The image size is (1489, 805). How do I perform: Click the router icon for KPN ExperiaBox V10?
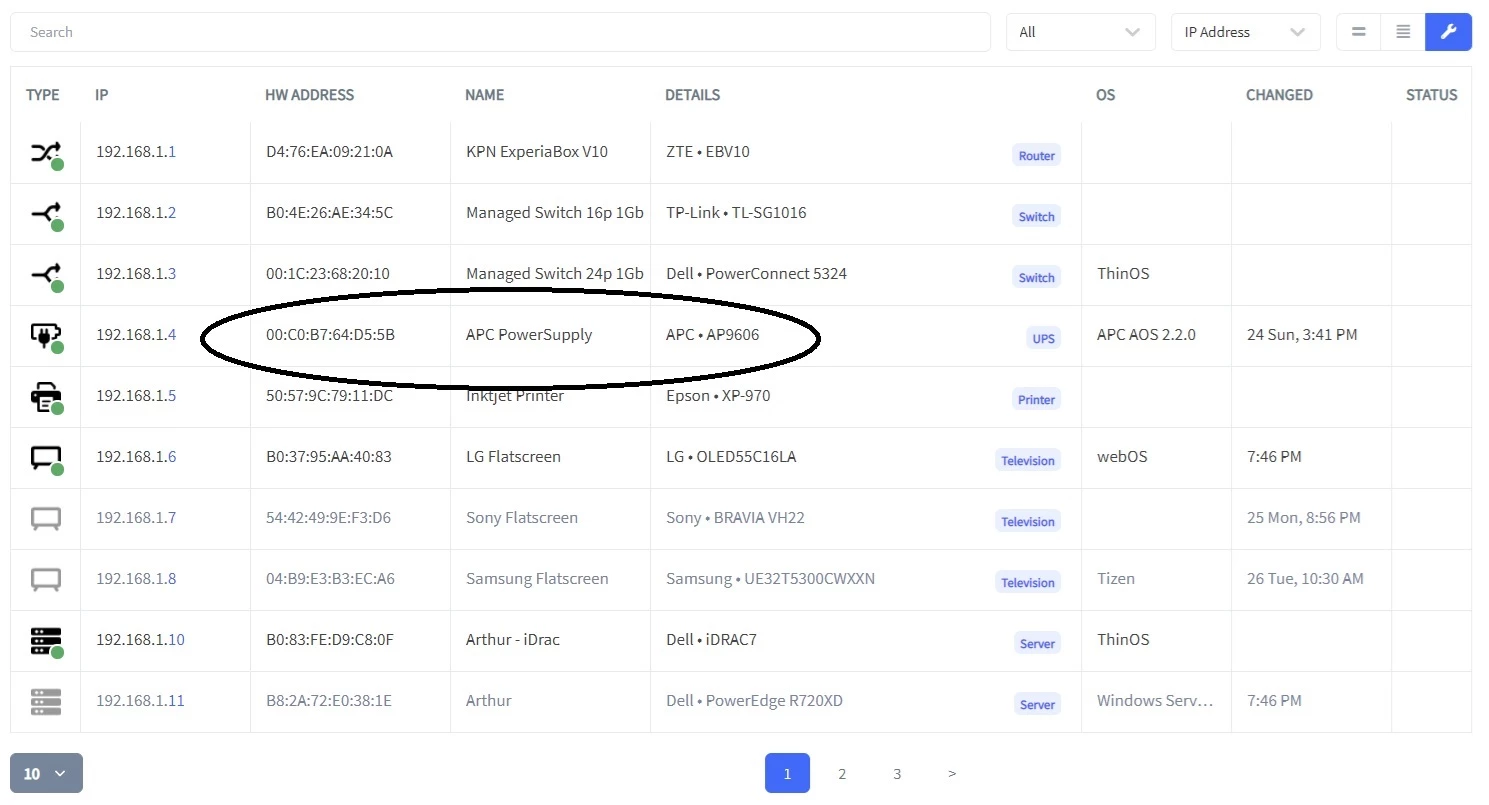pos(46,153)
